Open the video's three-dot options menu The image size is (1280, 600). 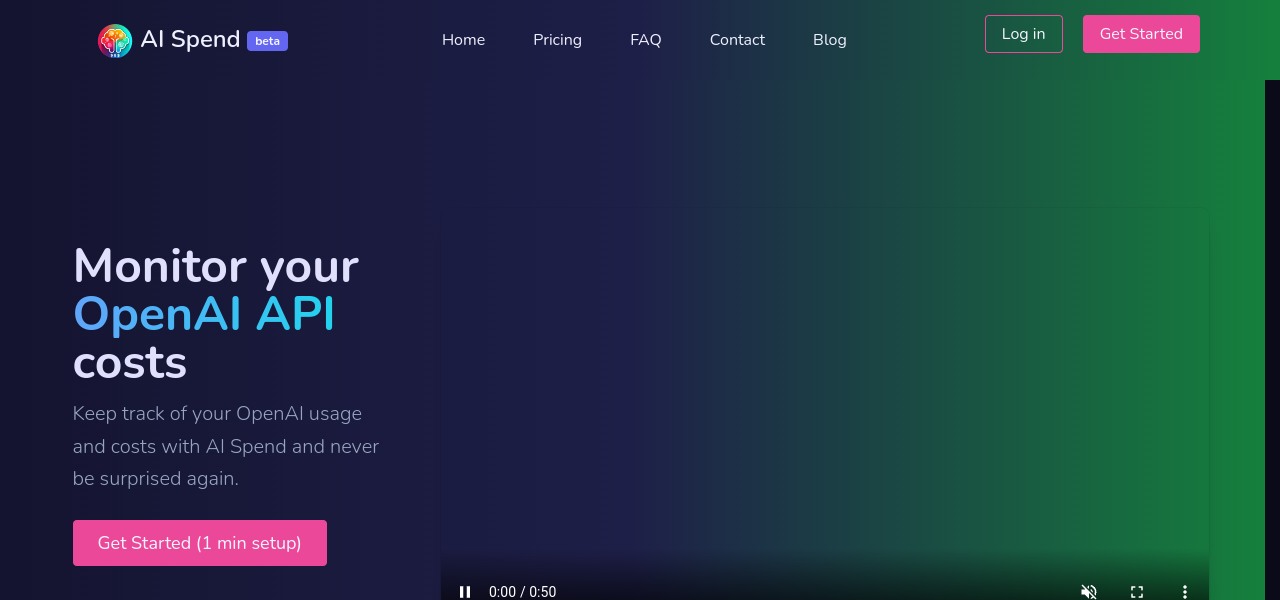tap(1185, 591)
